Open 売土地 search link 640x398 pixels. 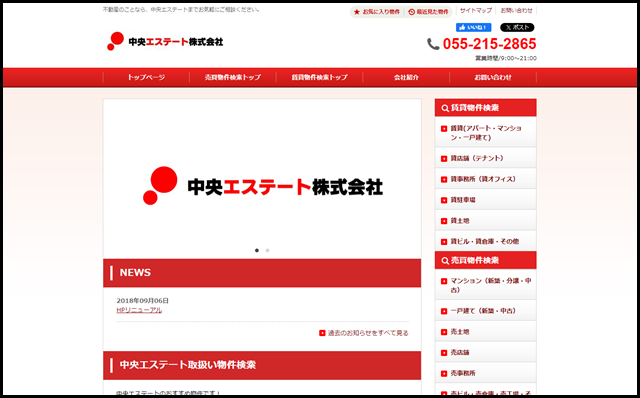point(486,332)
